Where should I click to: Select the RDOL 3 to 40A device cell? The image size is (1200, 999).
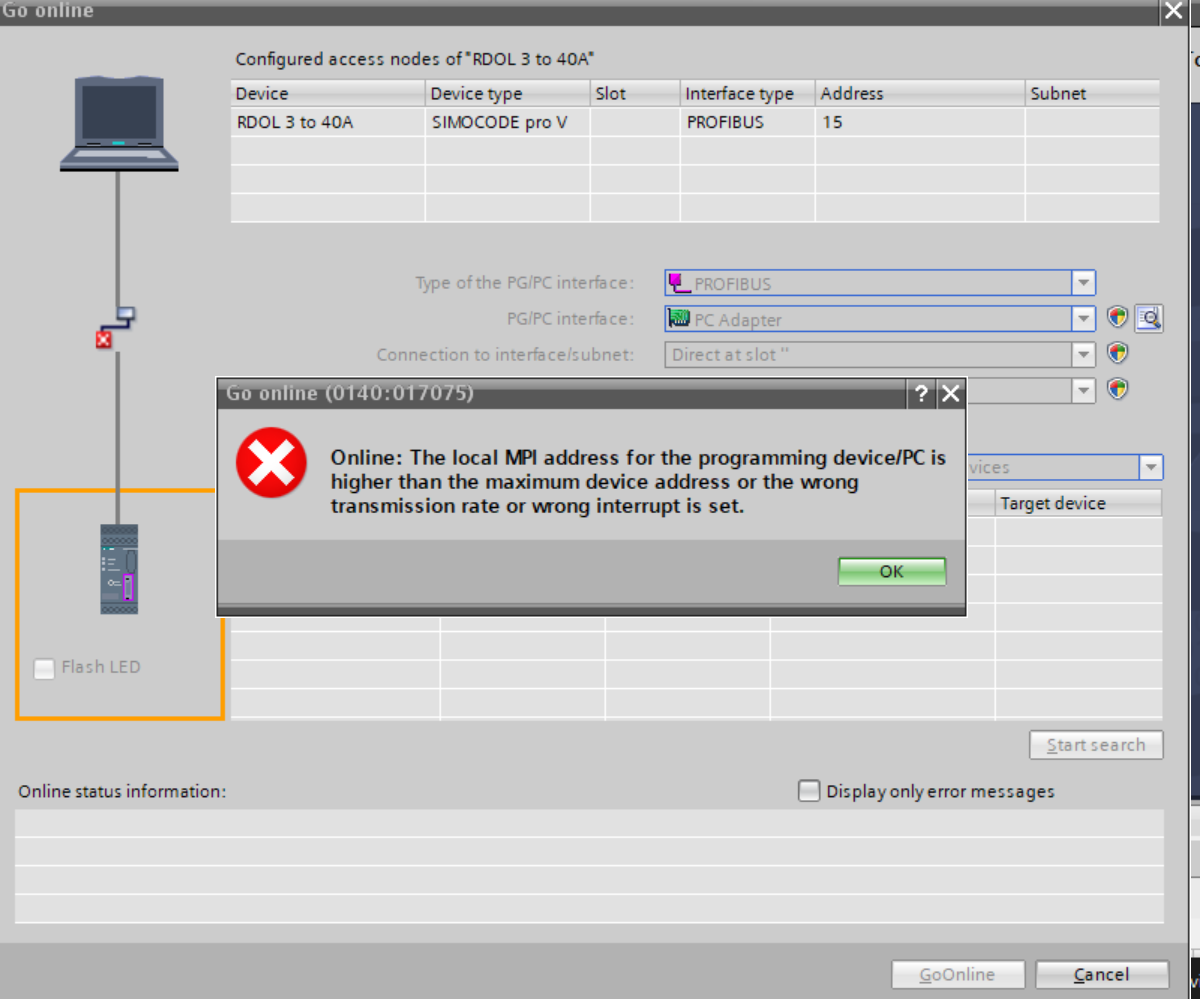pos(328,122)
